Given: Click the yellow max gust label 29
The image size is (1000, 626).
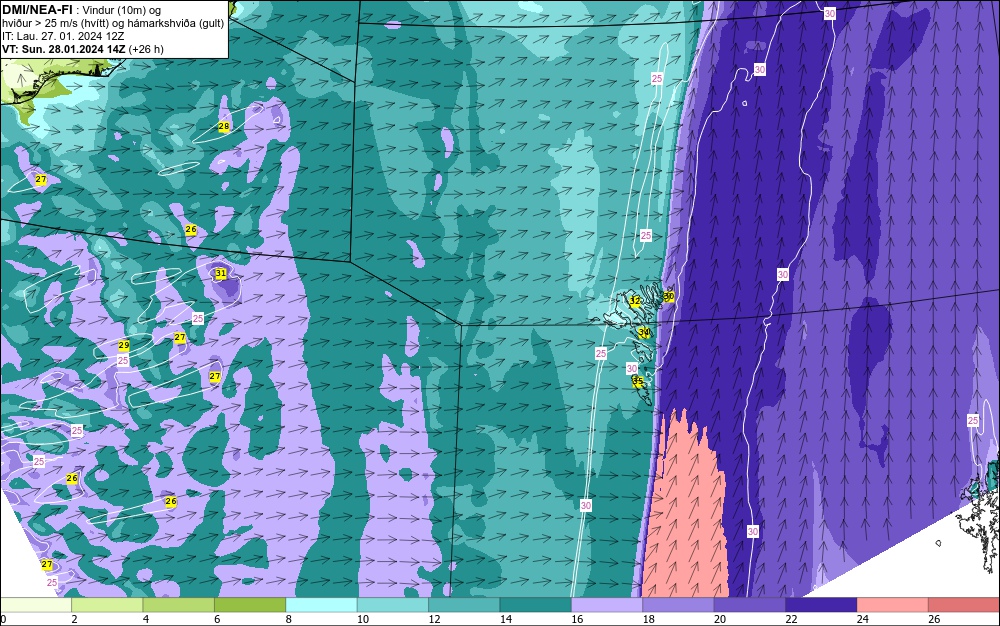Looking at the screenshot, I should tap(124, 346).
